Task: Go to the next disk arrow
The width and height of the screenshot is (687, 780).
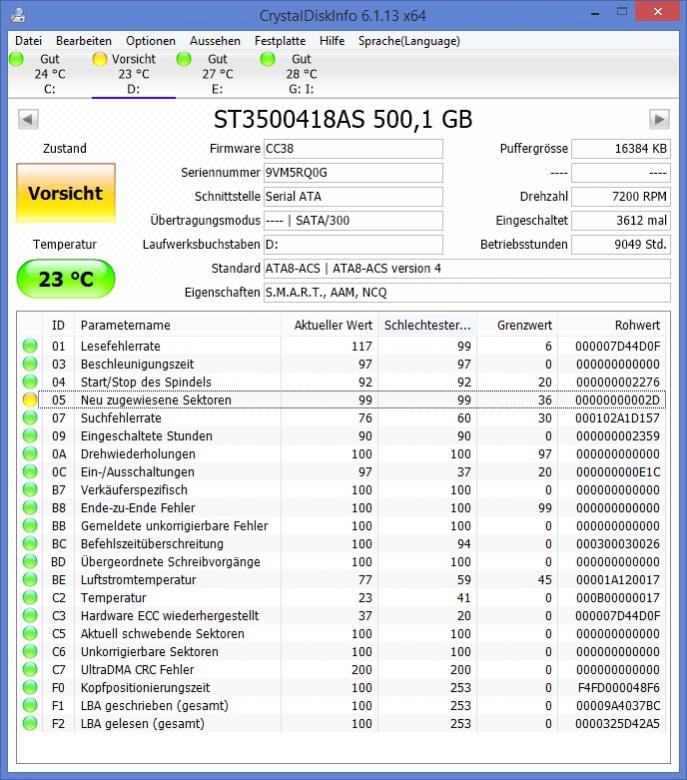Action: coord(659,119)
